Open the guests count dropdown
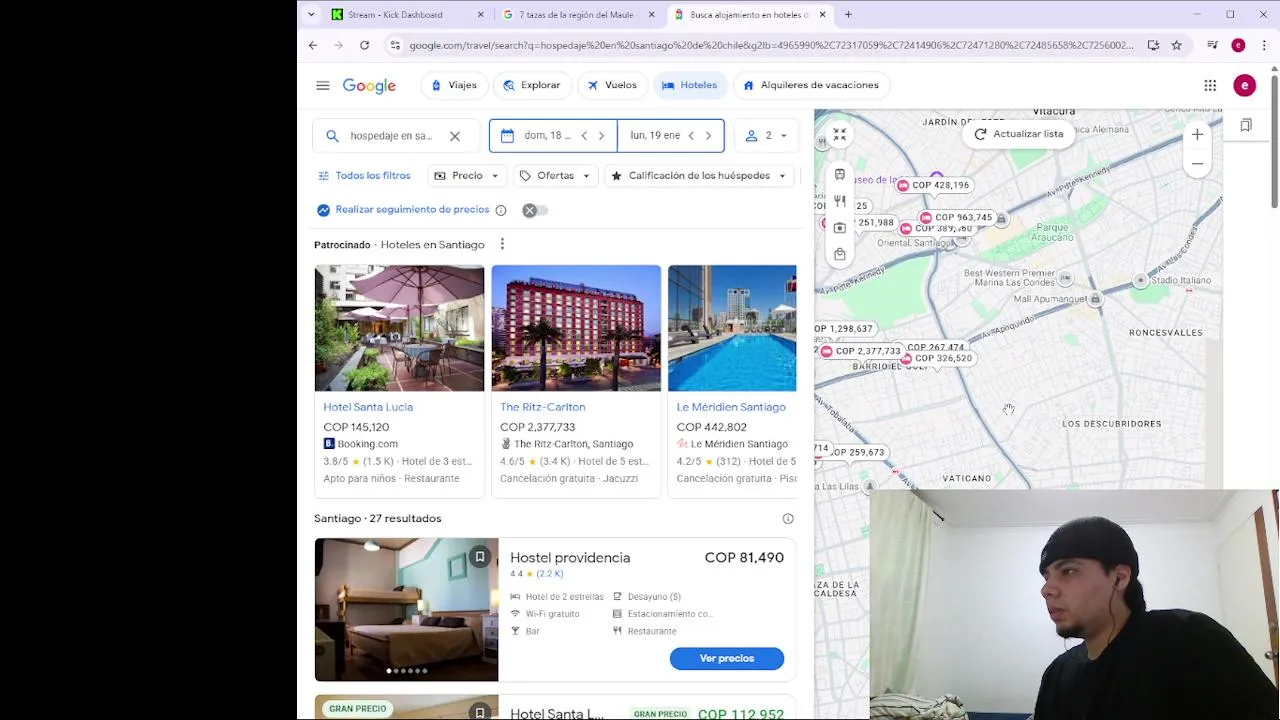 point(767,135)
